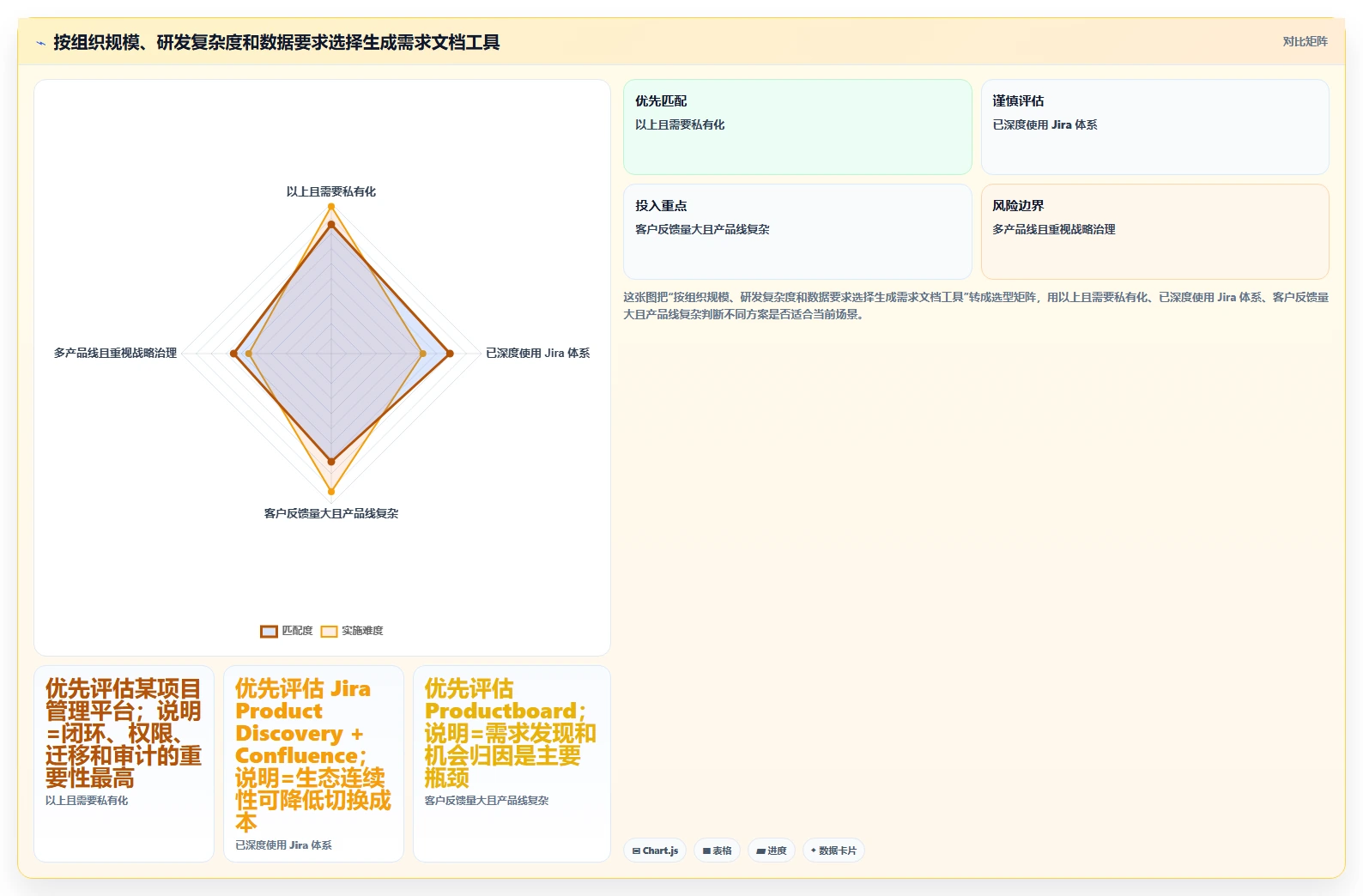Screen dimensions: 1363x896
Task: Click the brown data point on the radar's Jira axis
Action: 449,354
